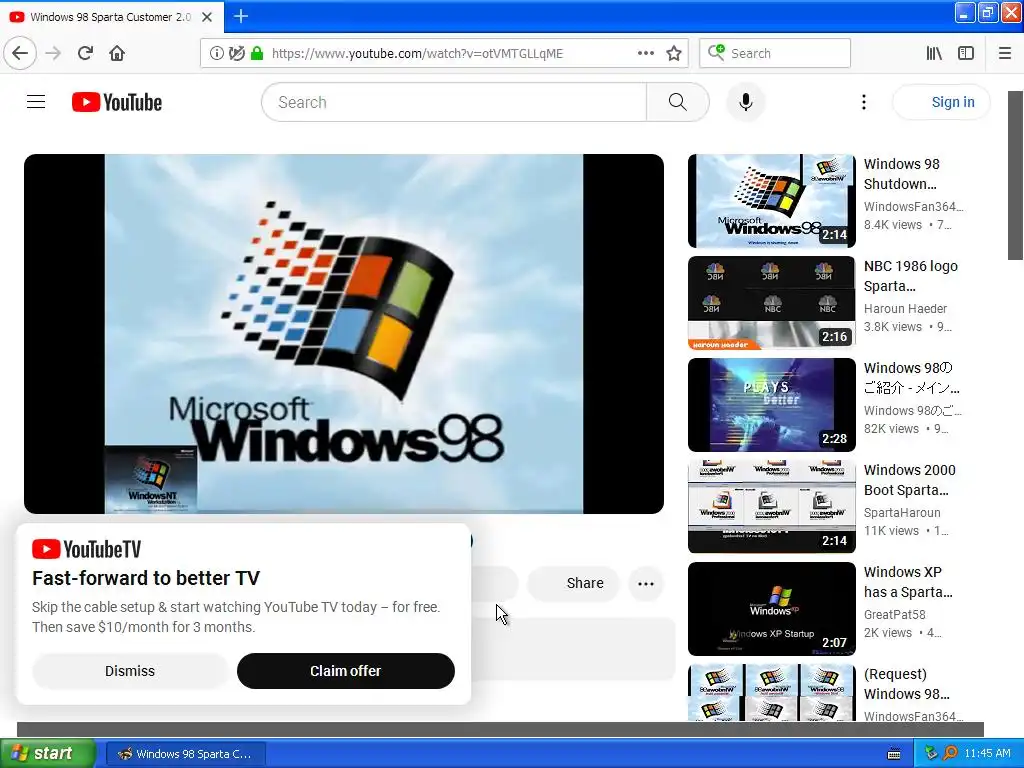Image resolution: width=1024 pixels, height=768 pixels.
Task: Click Windows XP has a Sparta title
Action: [908, 581]
